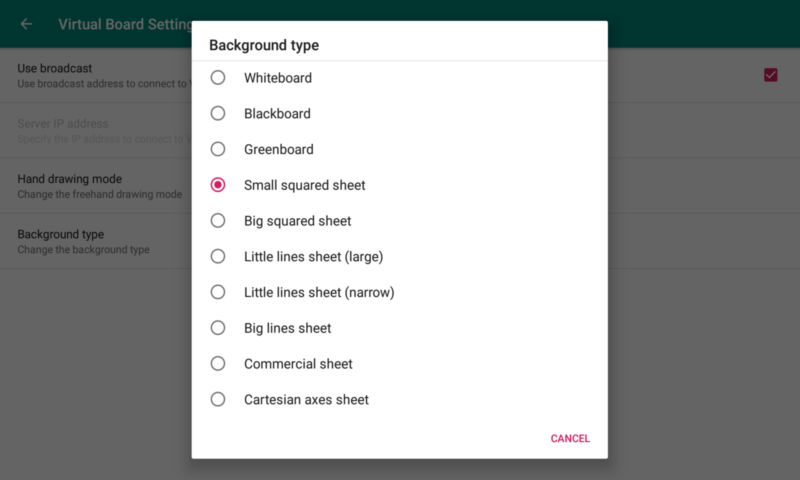Click the Virtual Board Settings title
Screen dimensions: 800x480
point(120,24)
